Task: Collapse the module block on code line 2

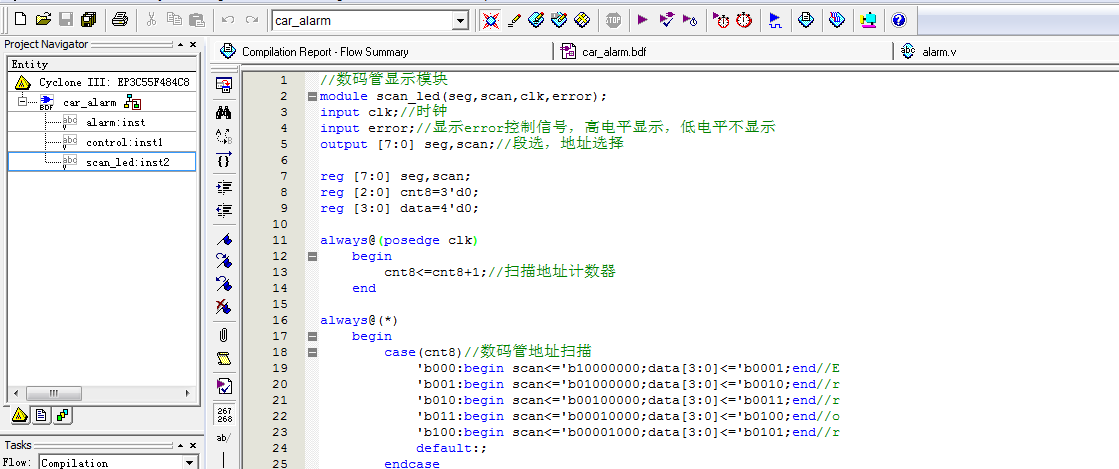Action: point(312,96)
